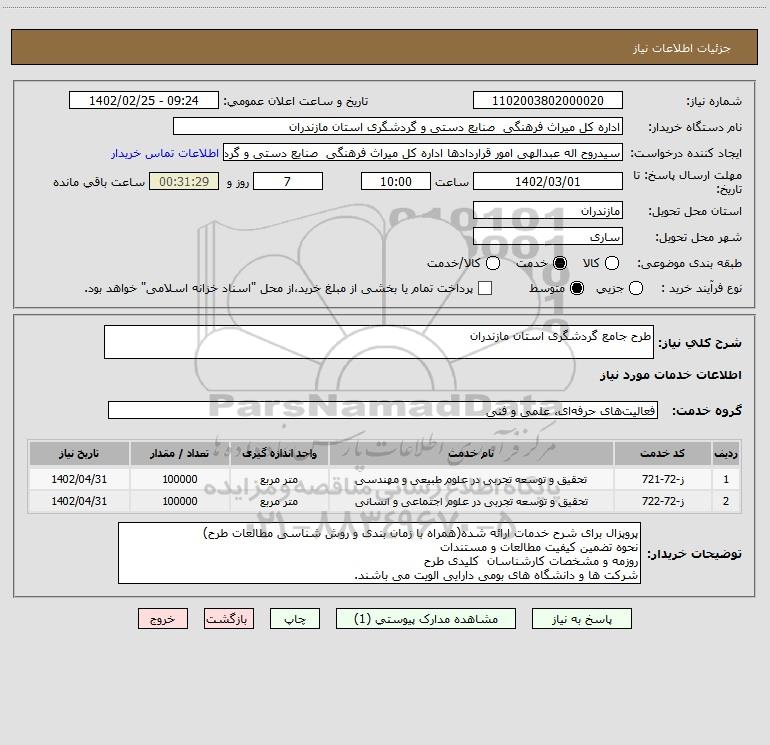Click the علوم طبیعی و مهندسی service name
Screen dimensions: 770x745
[x=471, y=479]
